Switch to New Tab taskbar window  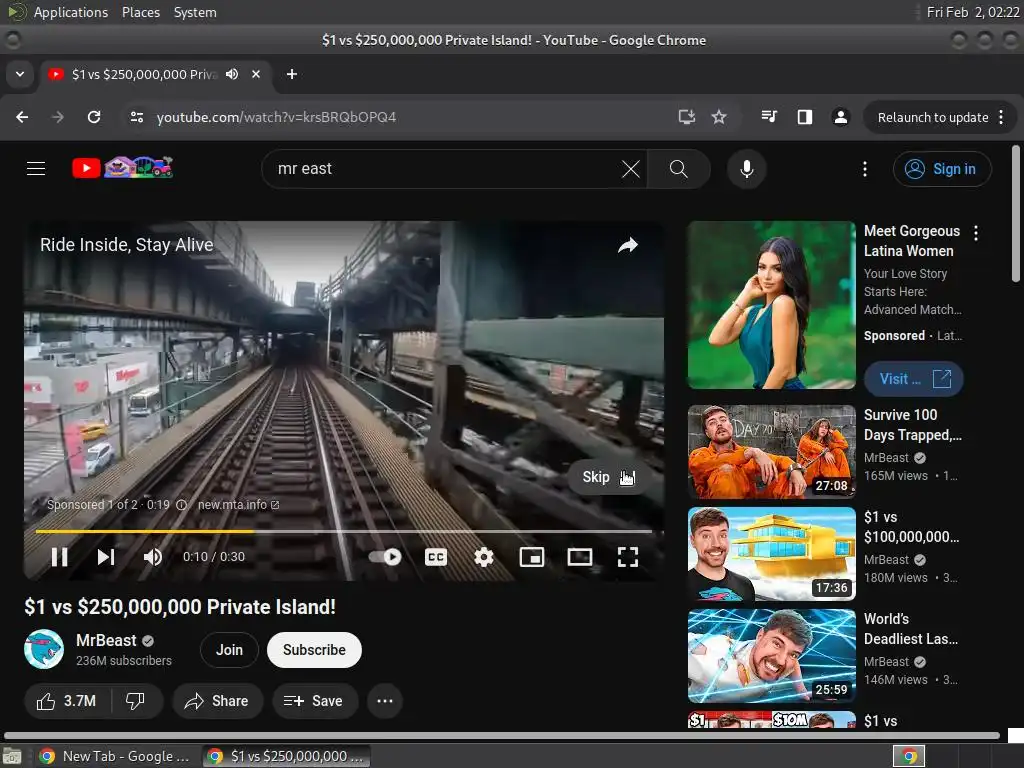(114, 756)
